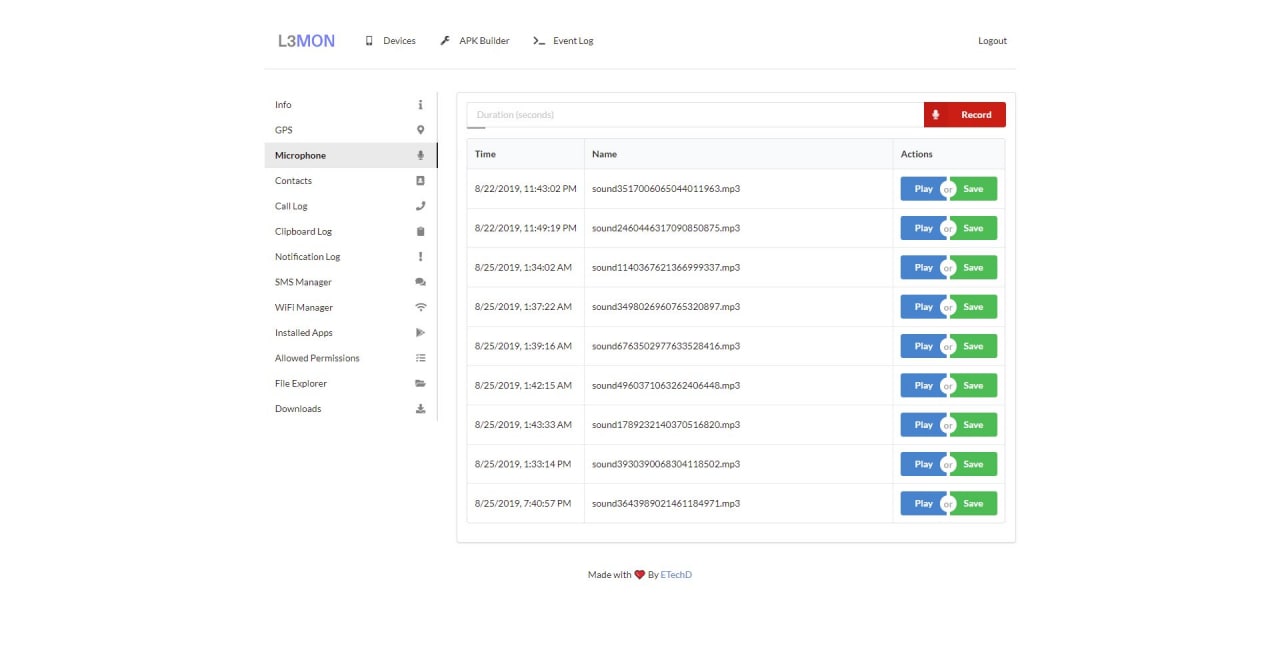Click the File Explorer folder icon
The image size is (1280, 646).
click(x=420, y=384)
